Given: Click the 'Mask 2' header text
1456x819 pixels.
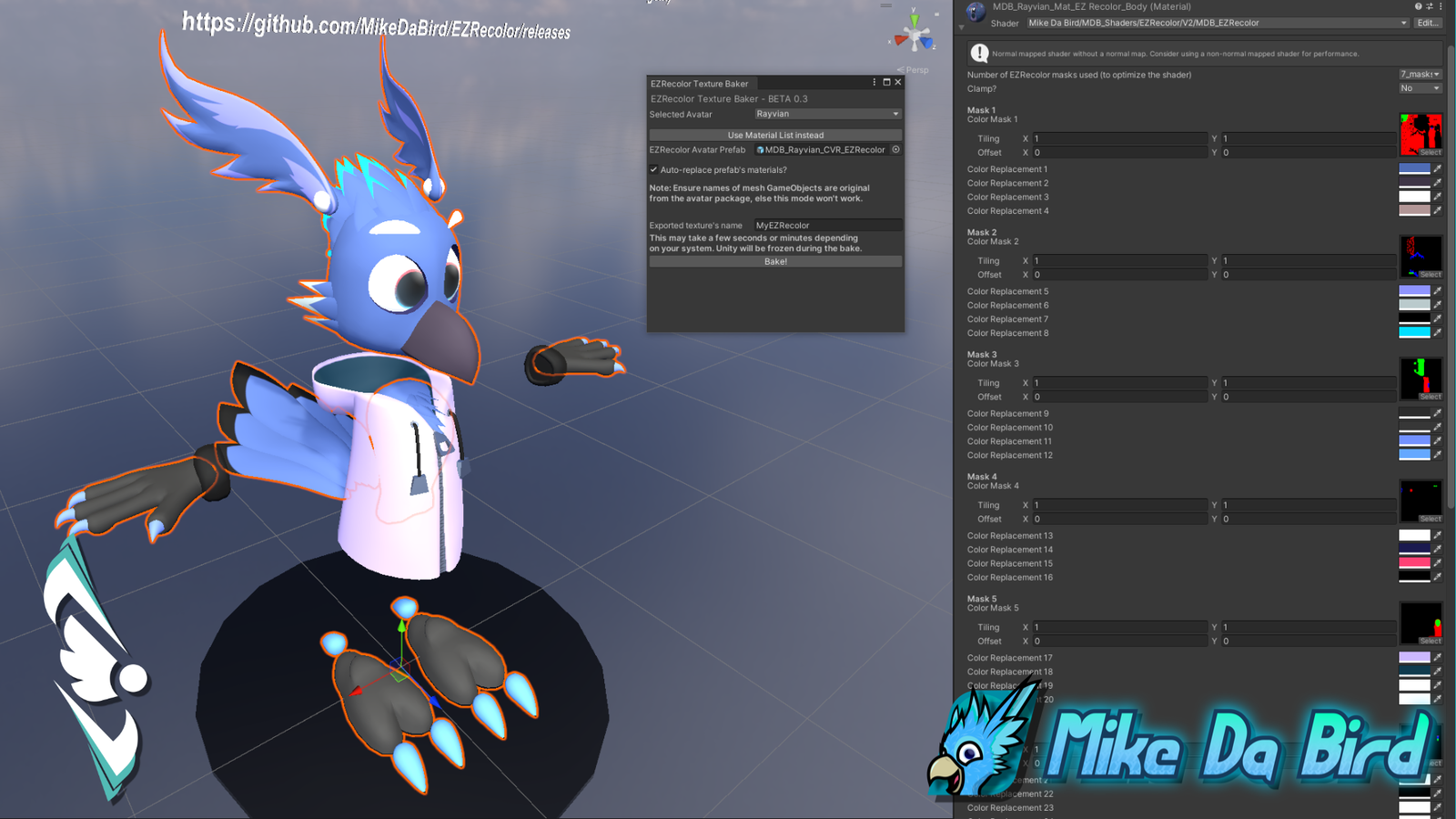Looking at the screenshot, I should point(982,232).
